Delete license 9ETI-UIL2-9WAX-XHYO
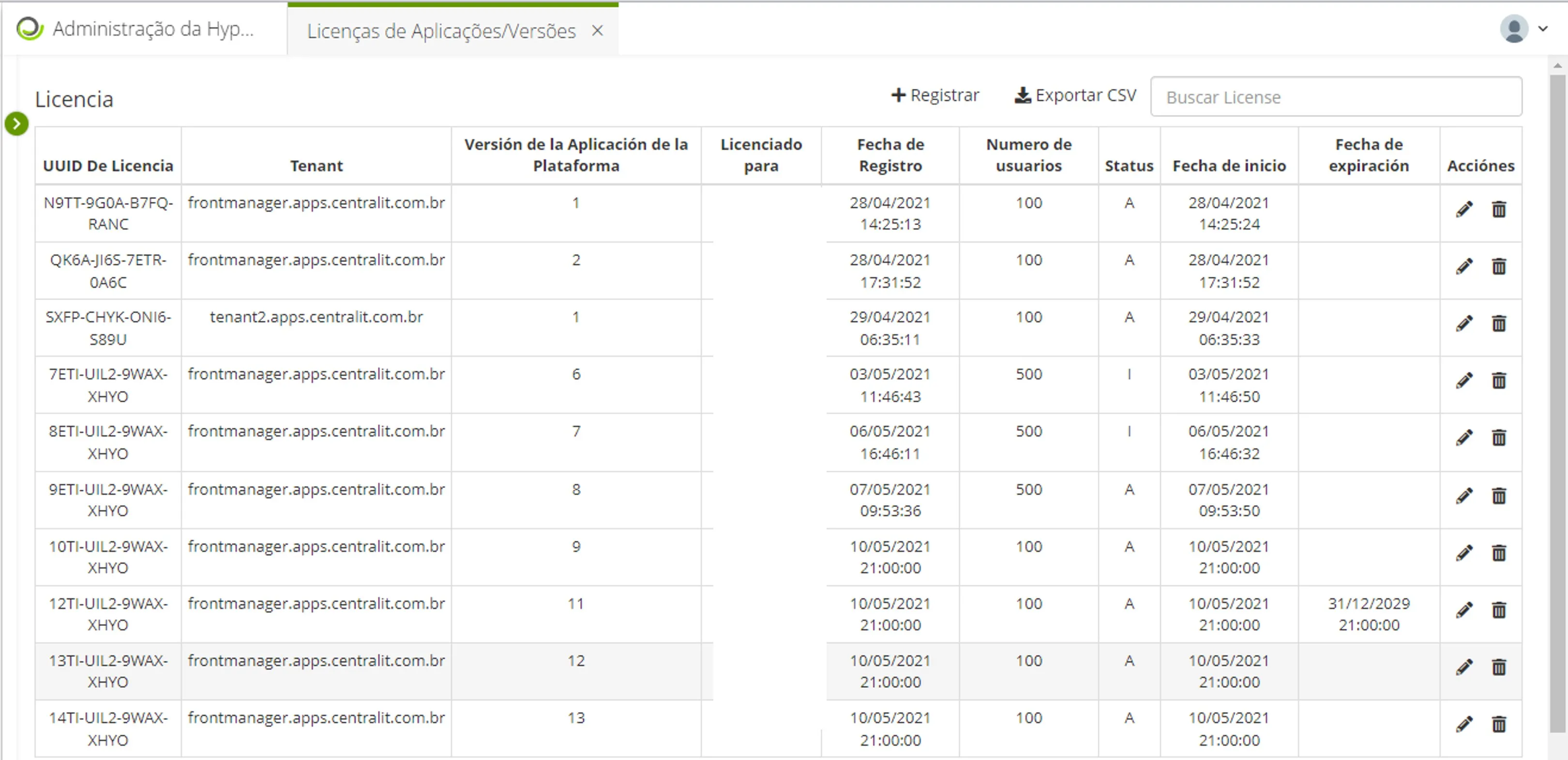 click(x=1499, y=496)
